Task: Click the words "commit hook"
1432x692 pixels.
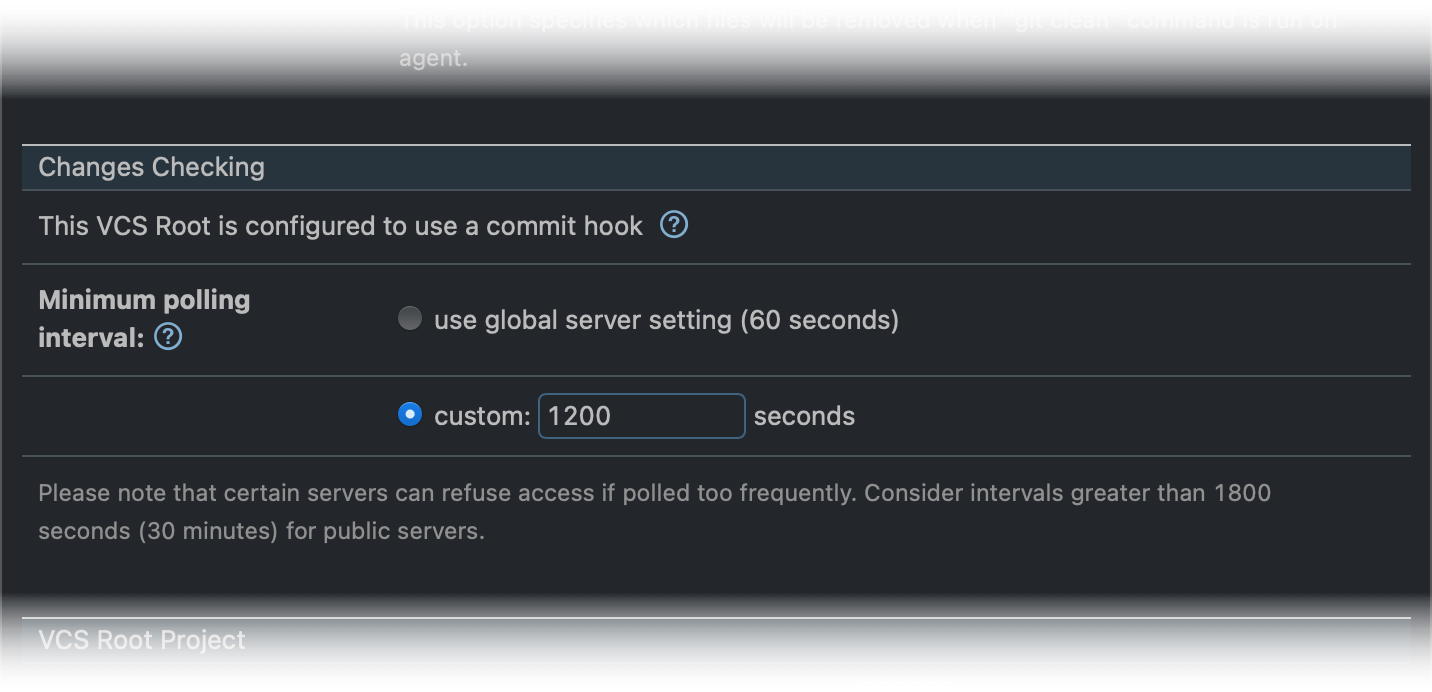Action: 564,226
